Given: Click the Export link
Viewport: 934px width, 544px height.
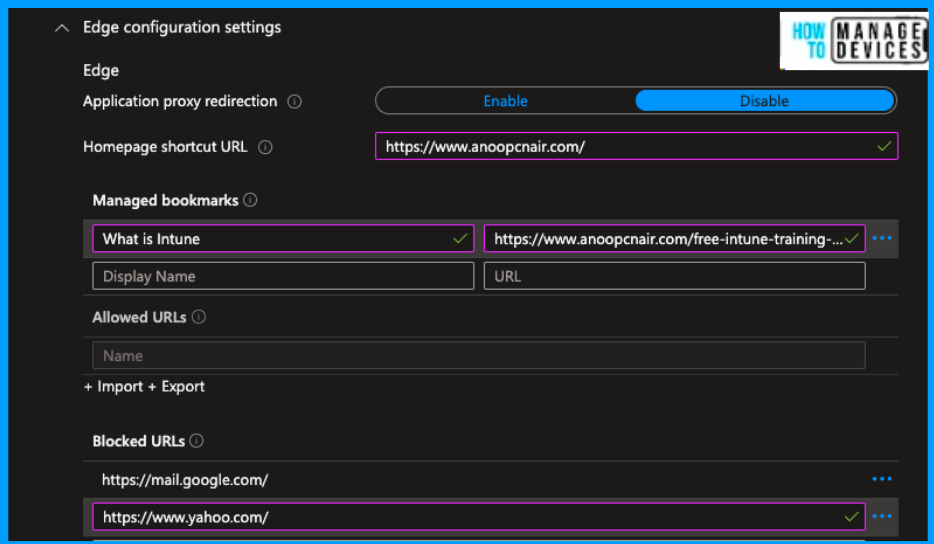Looking at the screenshot, I should (176, 387).
